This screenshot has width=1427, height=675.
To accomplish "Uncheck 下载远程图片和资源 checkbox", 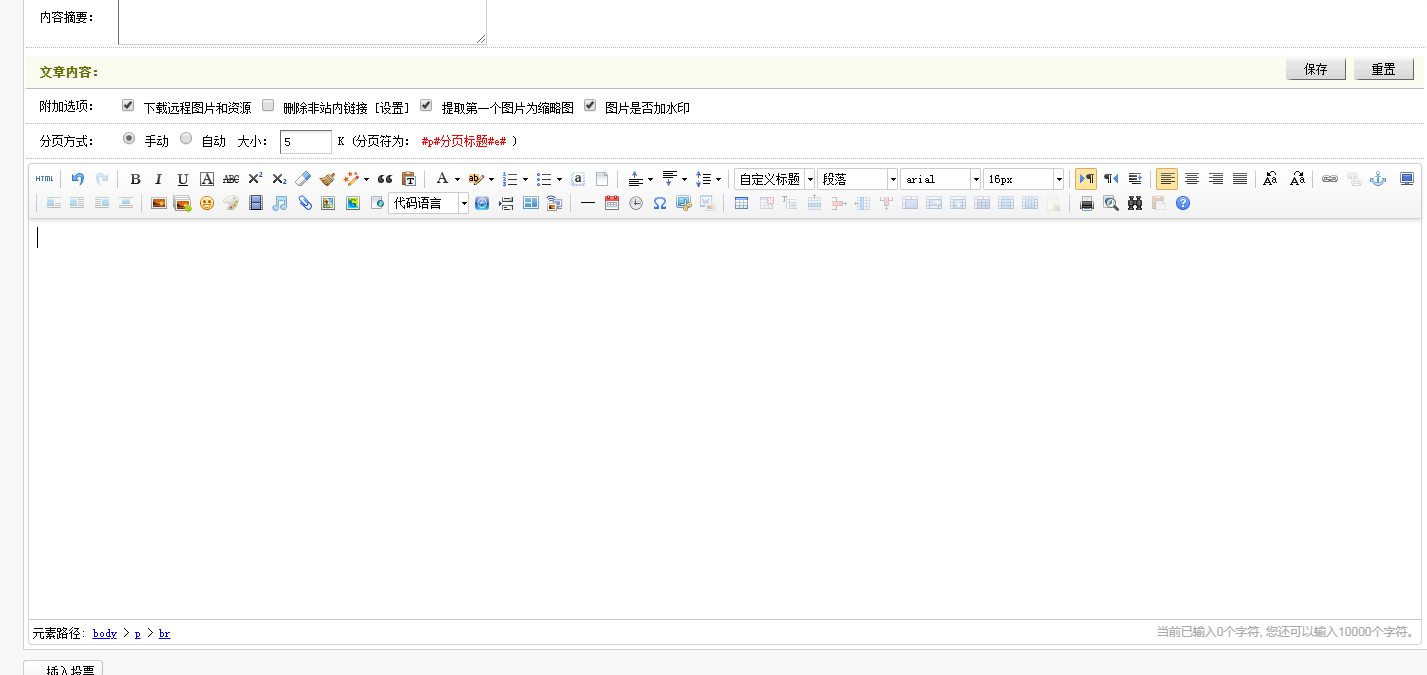I will coord(128,105).
